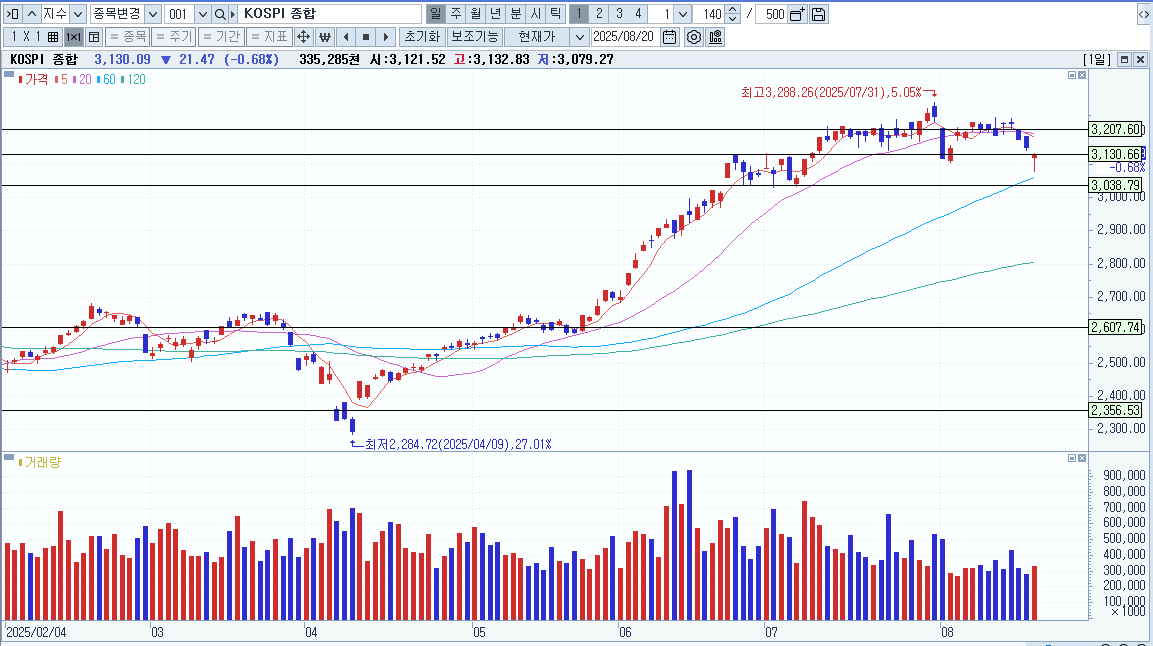Toggle the 1×1 single chart mode
Image resolution: width=1153 pixels, height=646 pixels.
click(x=74, y=37)
